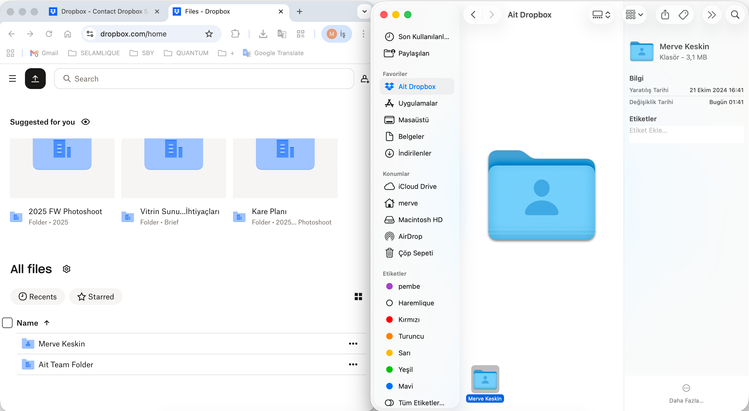Select the Kırmızı red tag
Screen dimensions: 749x411
pos(409,320)
